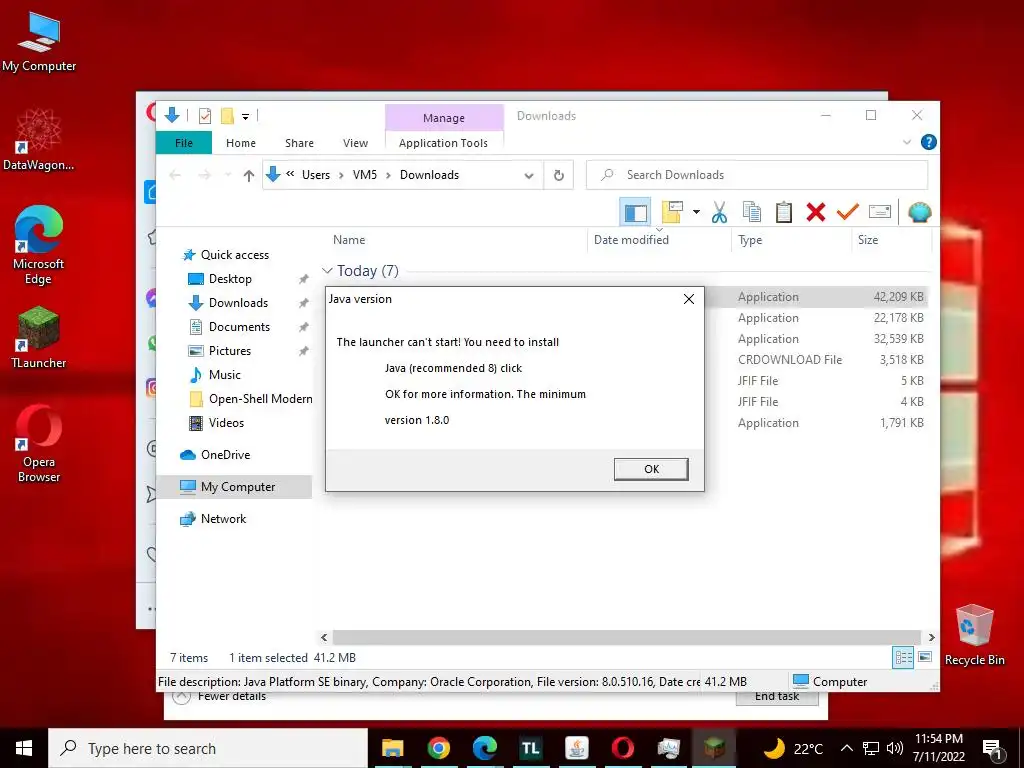
Task: Expand the ribbon with chevron
Action: 906,142
